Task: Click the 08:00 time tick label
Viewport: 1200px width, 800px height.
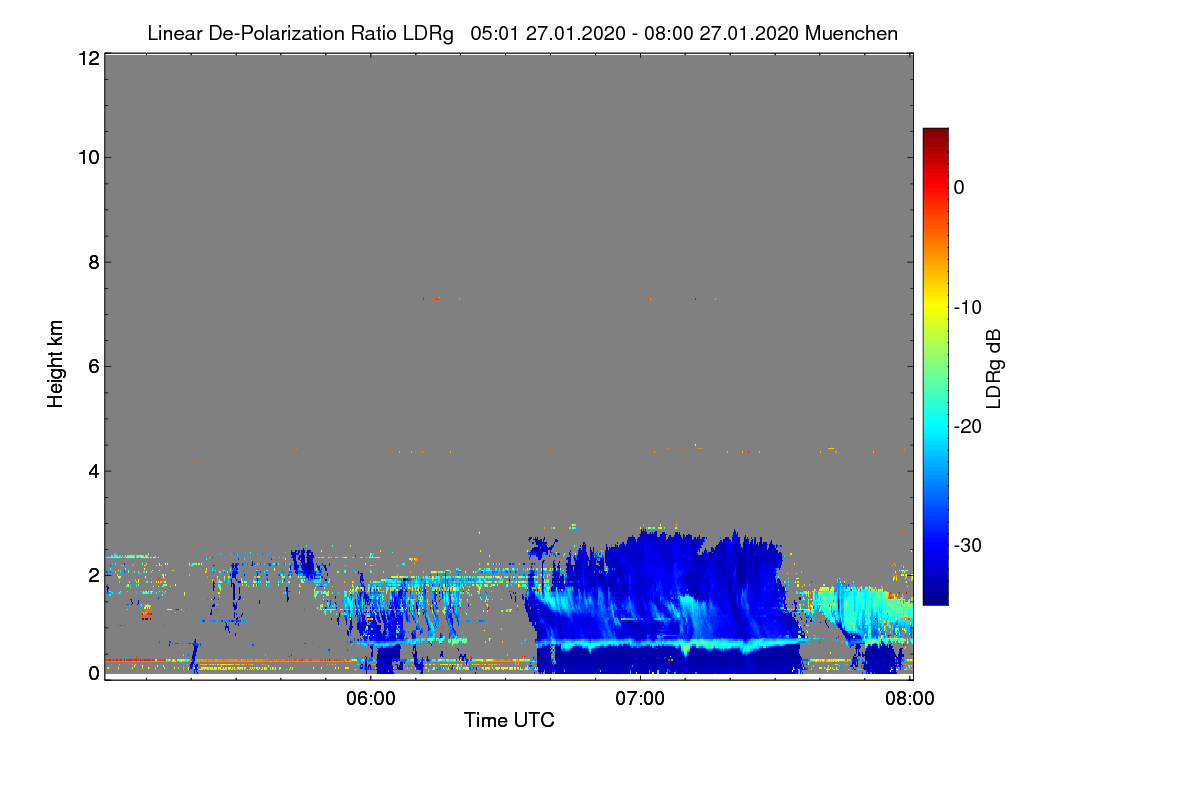Action: (910, 698)
